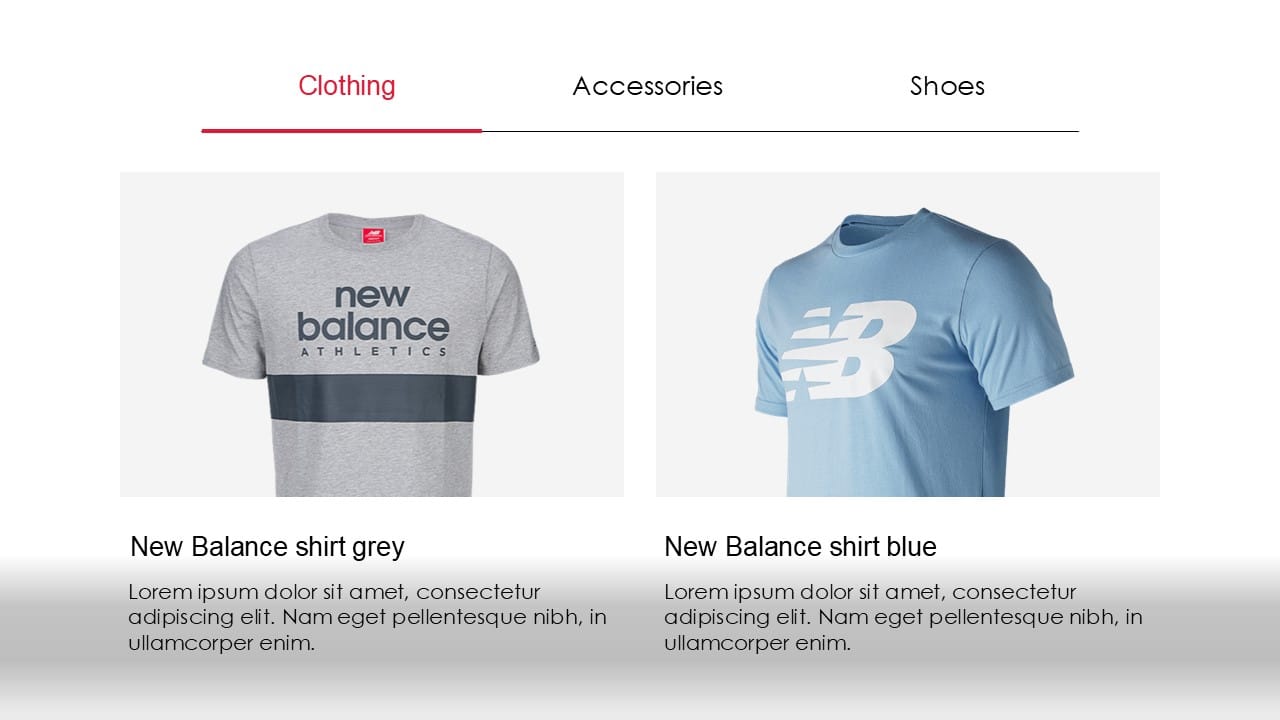
Task: Open the Shoes tab
Action: [947, 87]
